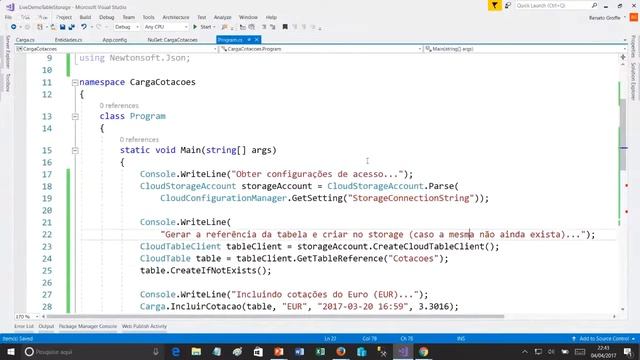Open Microsoft Edge from the taskbar
The width and height of the screenshot is (640, 360).
point(176,351)
